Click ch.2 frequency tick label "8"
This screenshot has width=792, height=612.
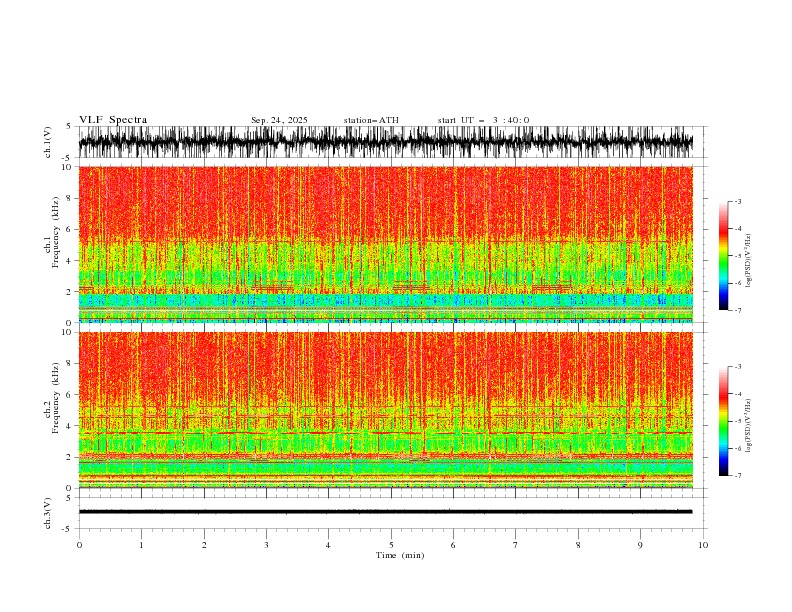tap(70, 364)
